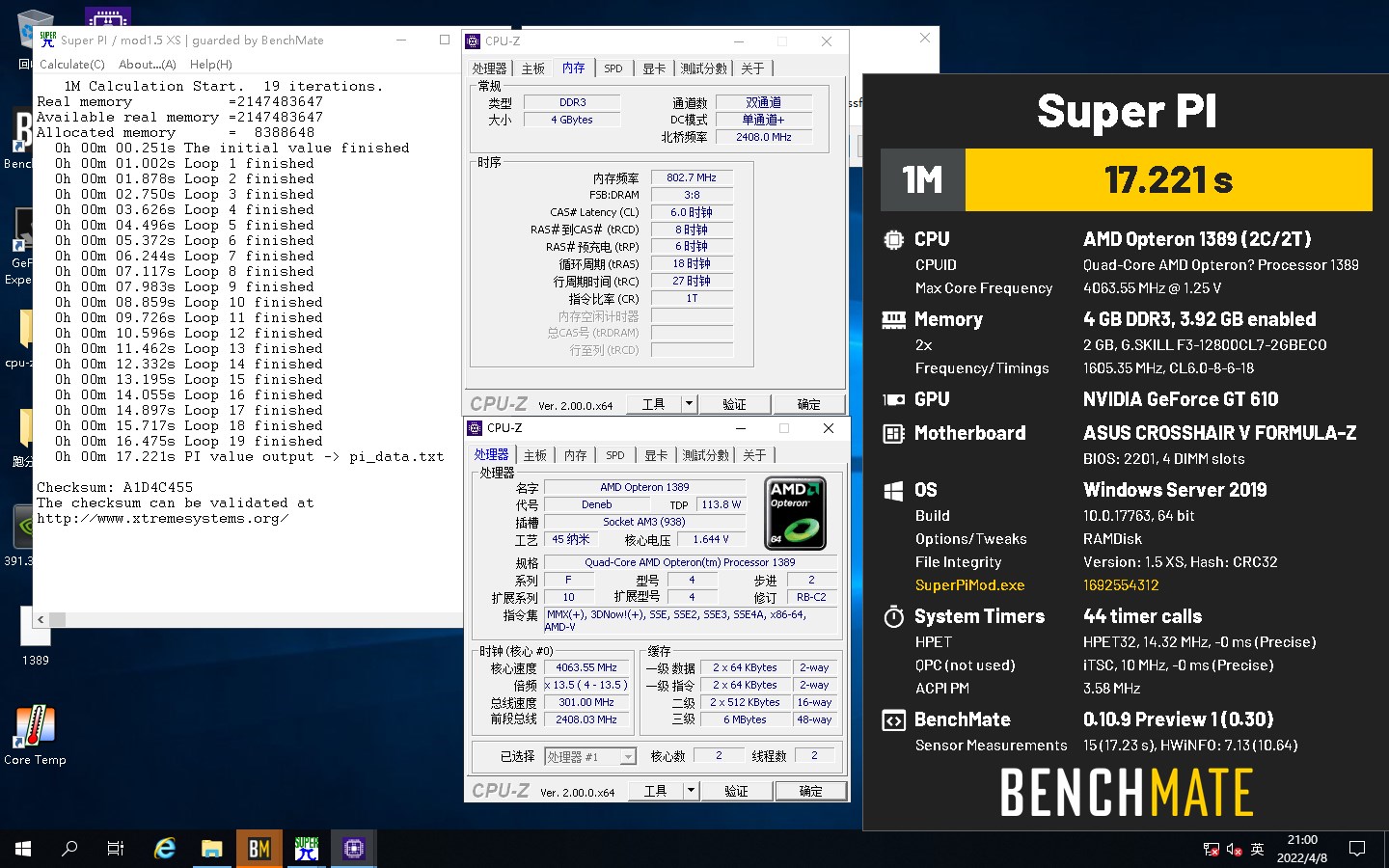Click Super PI title bar app icon
The width and height of the screenshot is (1389, 868).
tap(48, 40)
